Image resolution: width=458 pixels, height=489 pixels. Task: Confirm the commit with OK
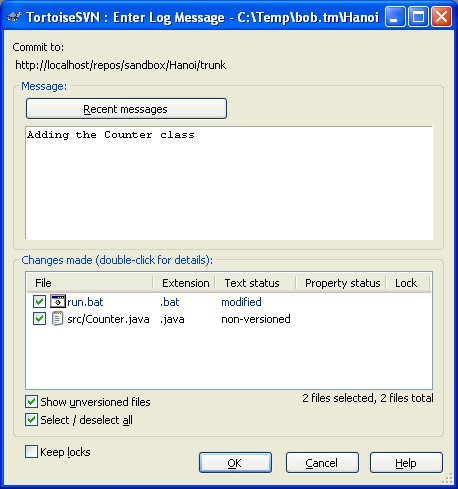click(x=235, y=463)
